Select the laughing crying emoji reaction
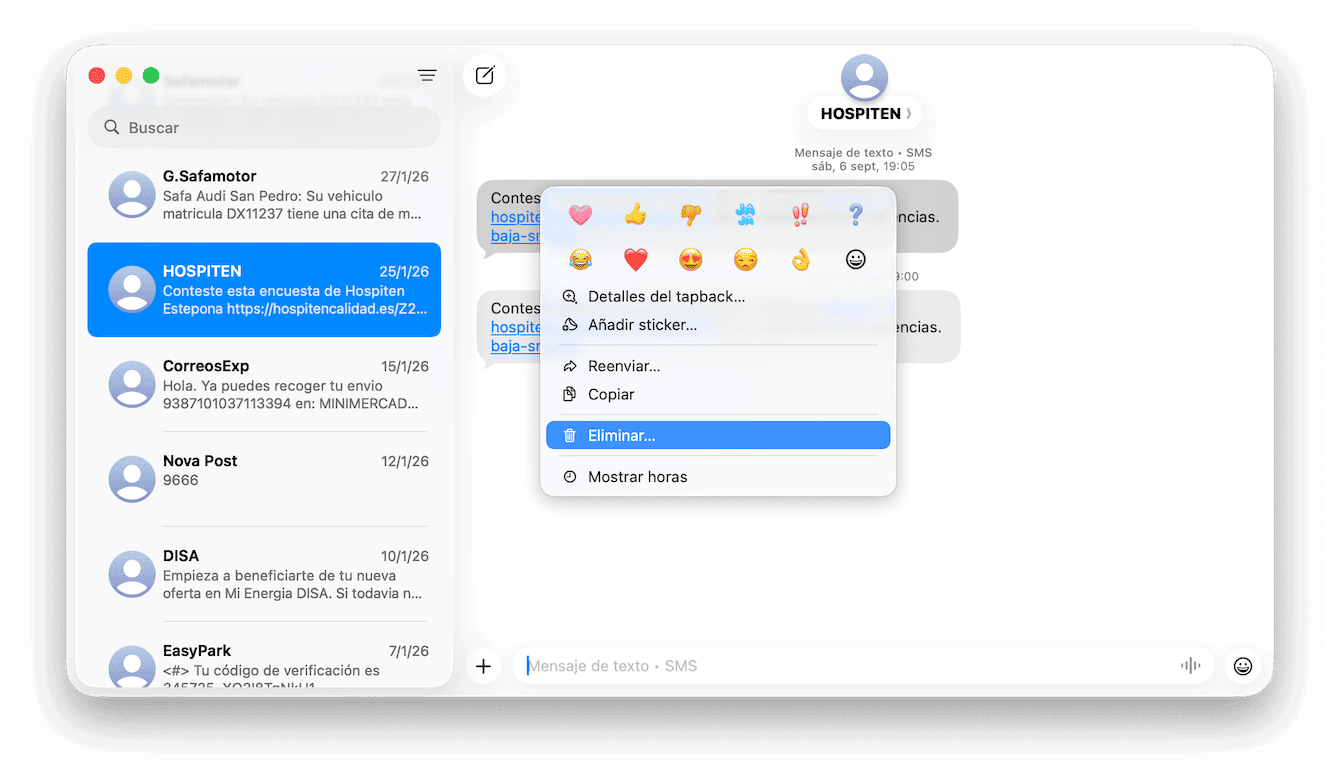The image size is (1340, 784). [x=580, y=260]
